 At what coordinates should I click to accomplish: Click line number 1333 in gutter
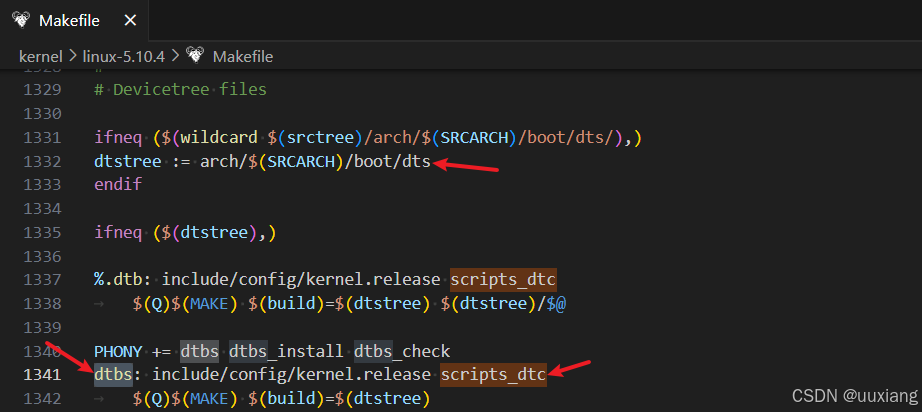point(42,185)
